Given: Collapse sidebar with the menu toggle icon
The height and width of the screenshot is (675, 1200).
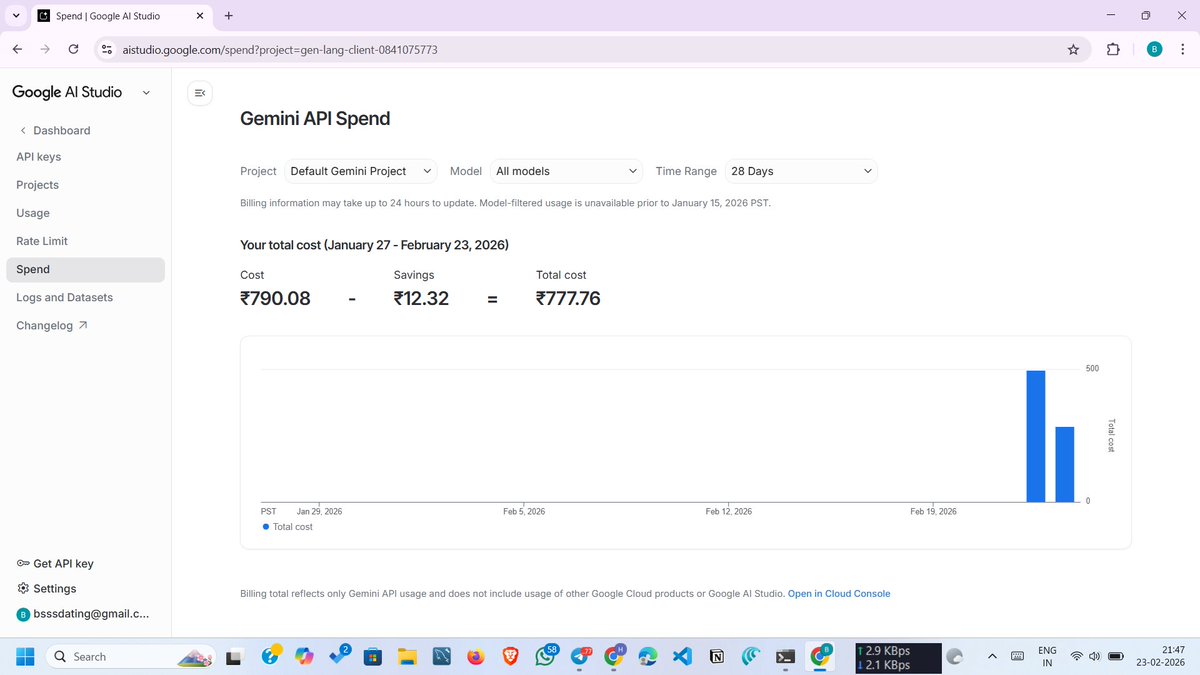Looking at the screenshot, I should tap(199, 93).
